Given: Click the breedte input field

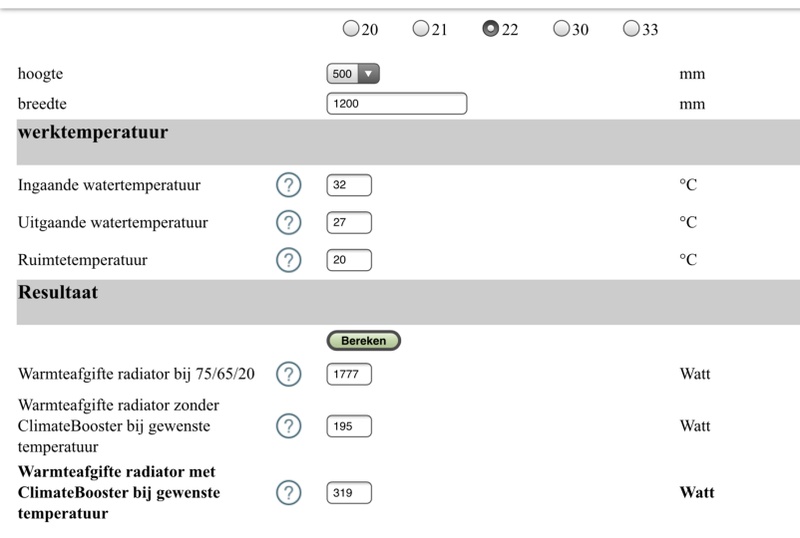Looking at the screenshot, I should click(396, 103).
